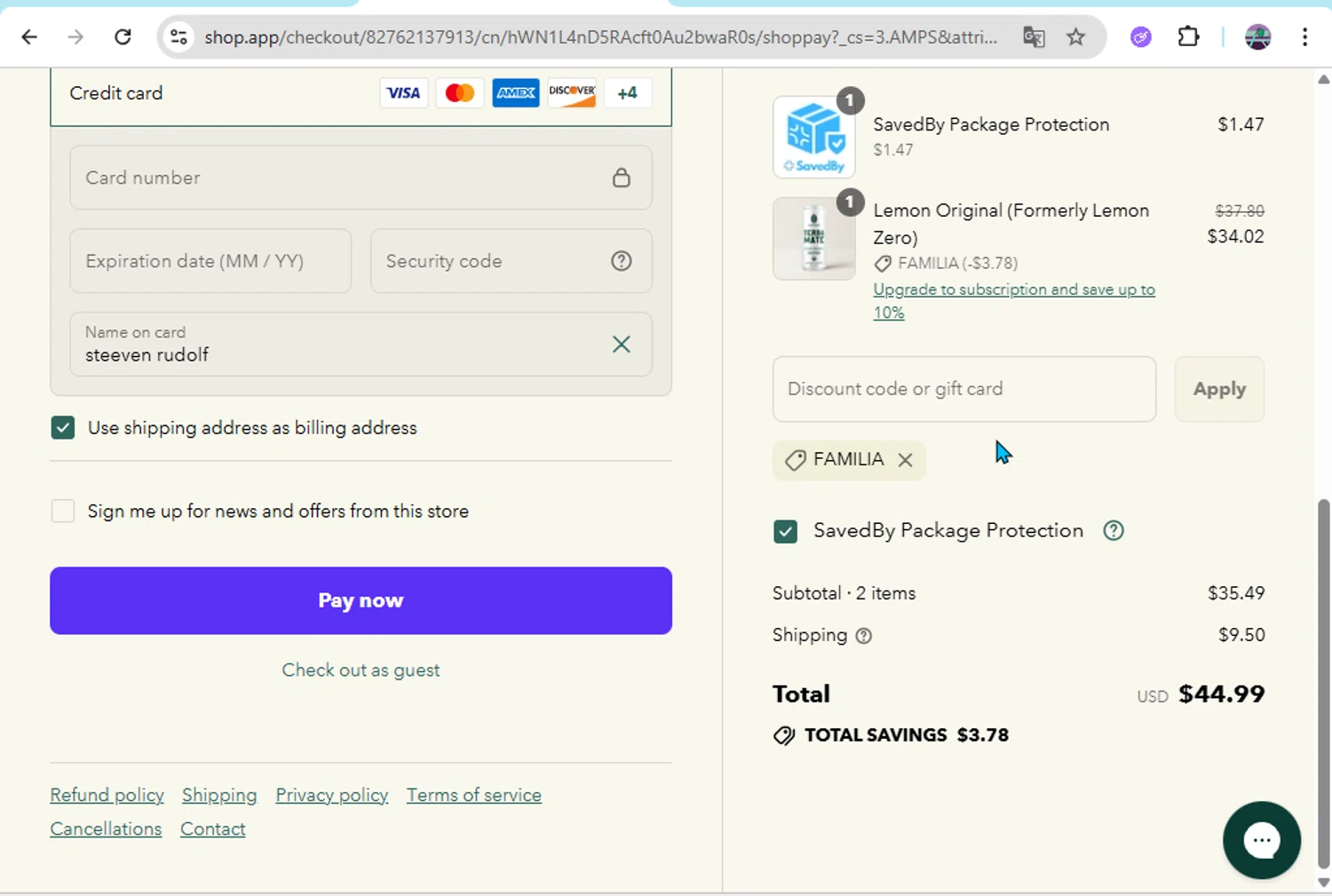Go forward in browser history
Screen dimensions: 1332x896
tap(76, 36)
